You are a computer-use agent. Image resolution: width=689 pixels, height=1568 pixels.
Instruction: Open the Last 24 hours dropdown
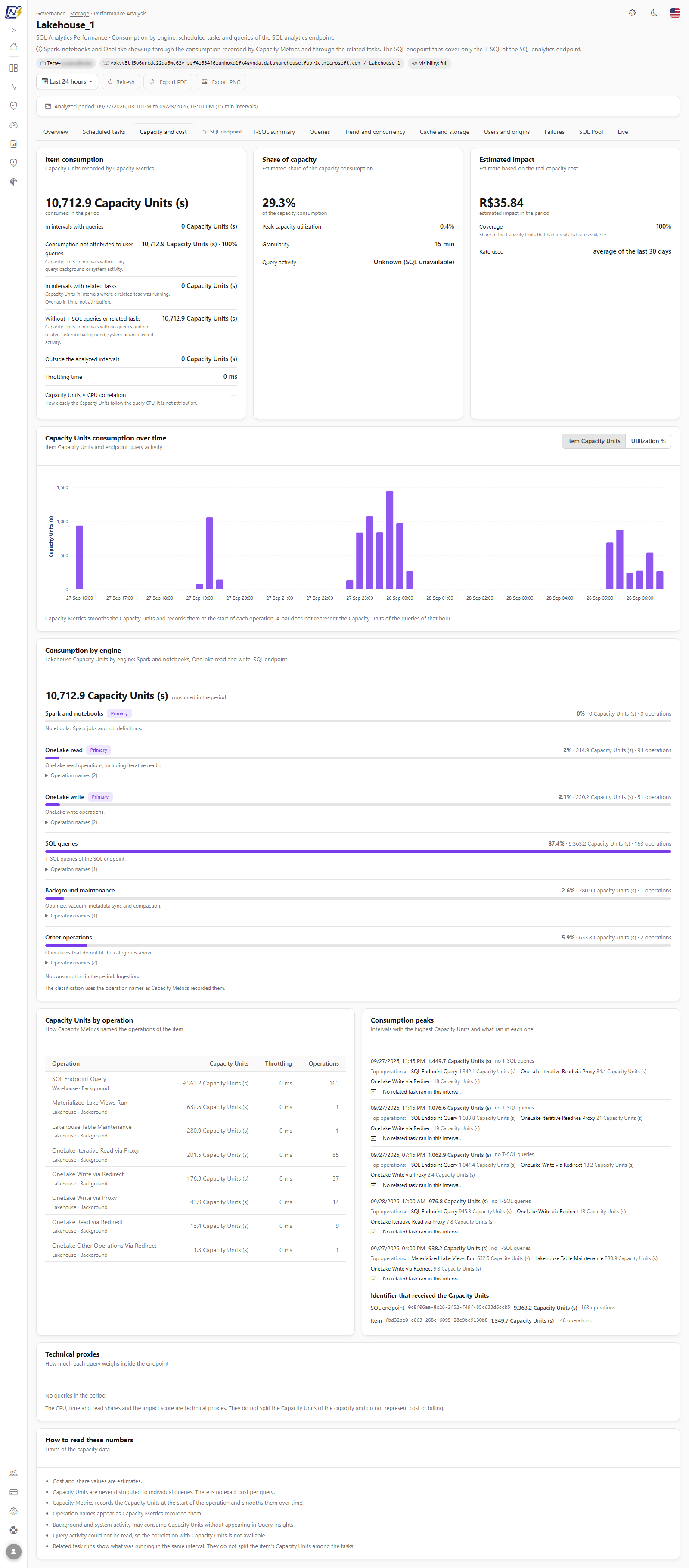(x=67, y=81)
